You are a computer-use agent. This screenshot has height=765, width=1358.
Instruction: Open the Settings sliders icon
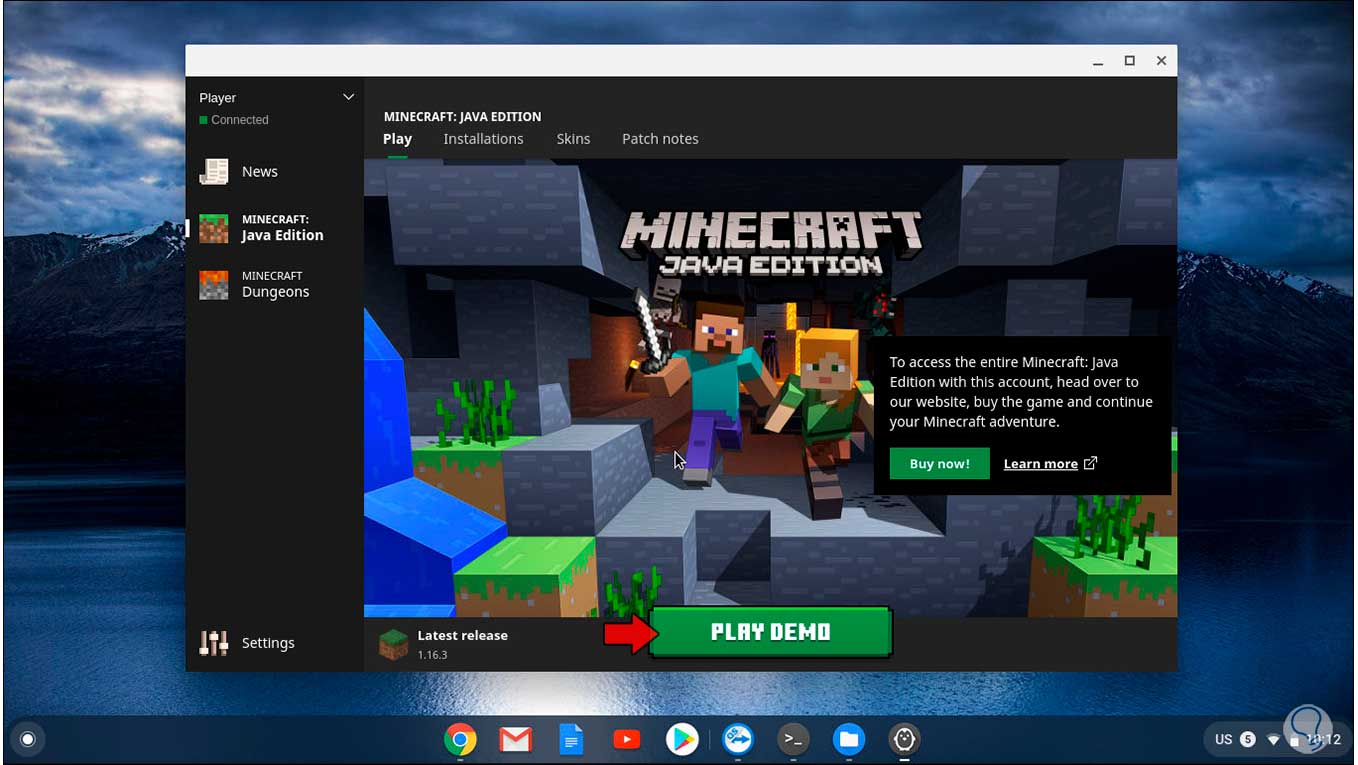pos(214,643)
